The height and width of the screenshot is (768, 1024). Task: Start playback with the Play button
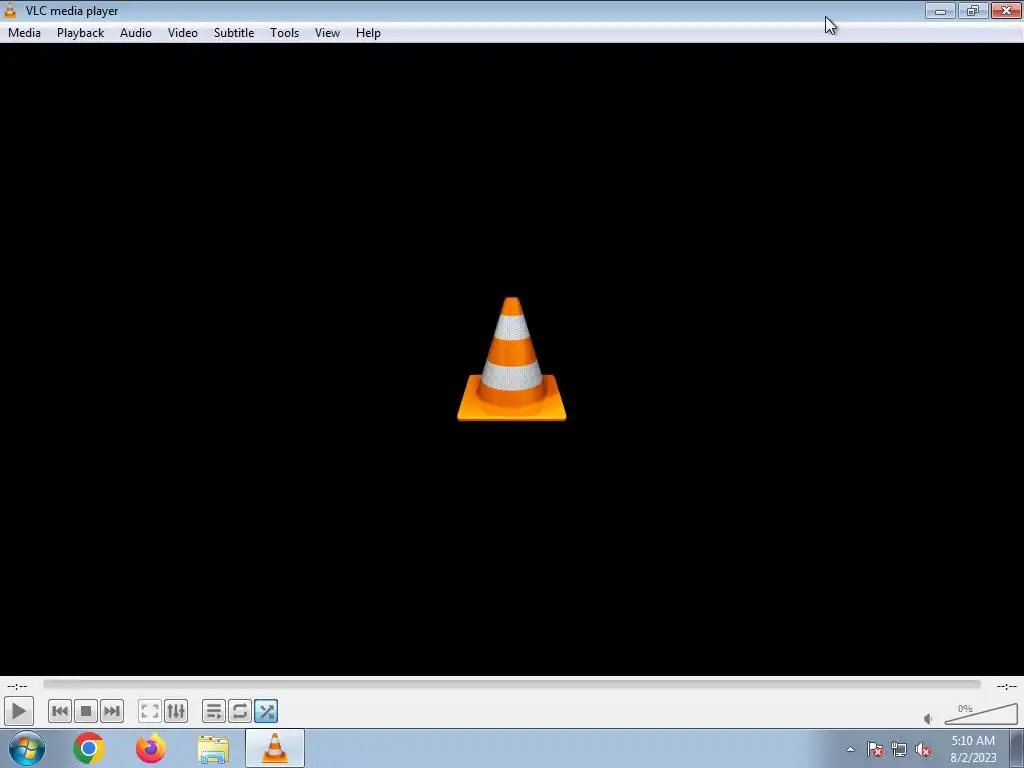18,711
